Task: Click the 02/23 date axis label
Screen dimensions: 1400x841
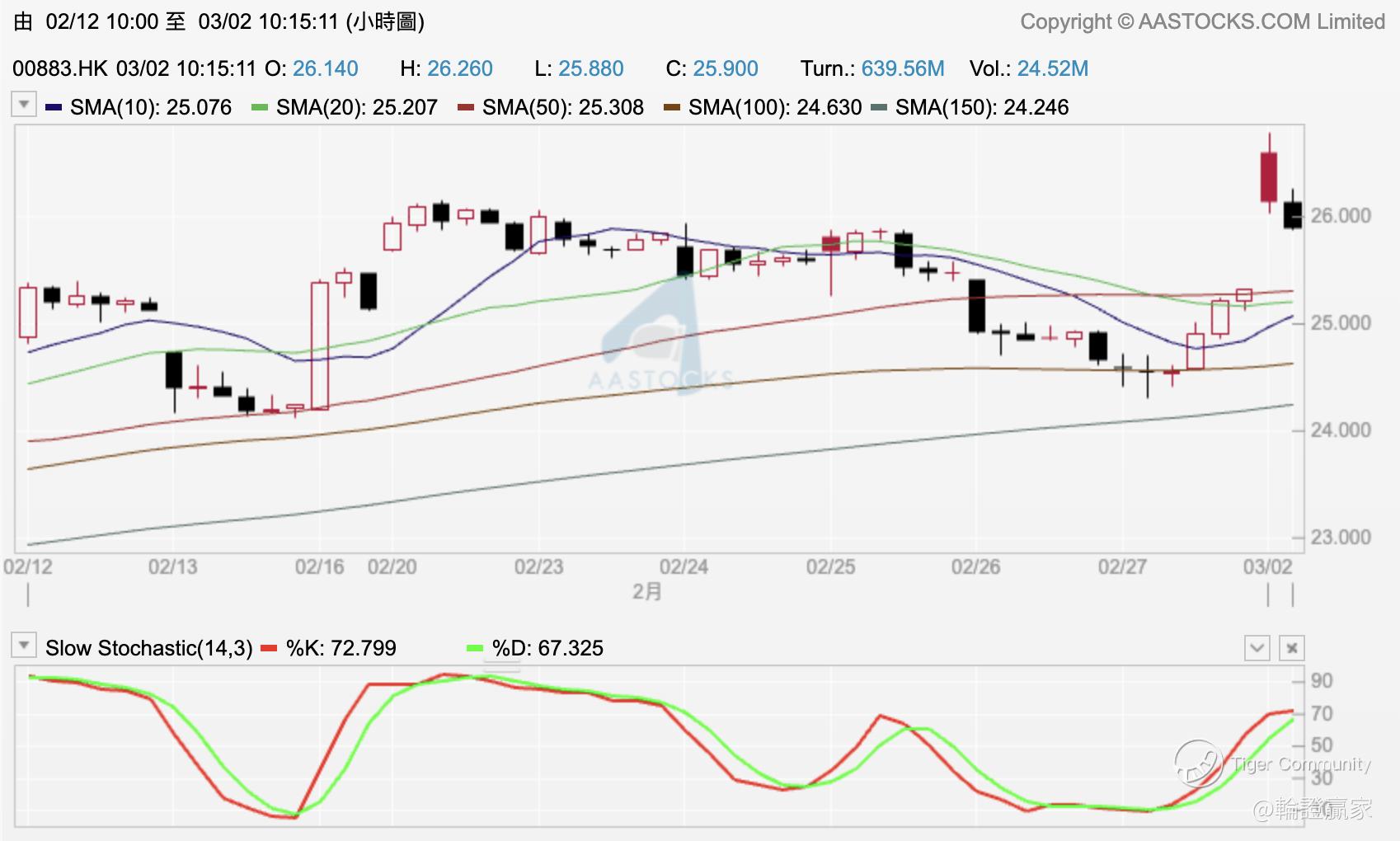Action: [539, 567]
